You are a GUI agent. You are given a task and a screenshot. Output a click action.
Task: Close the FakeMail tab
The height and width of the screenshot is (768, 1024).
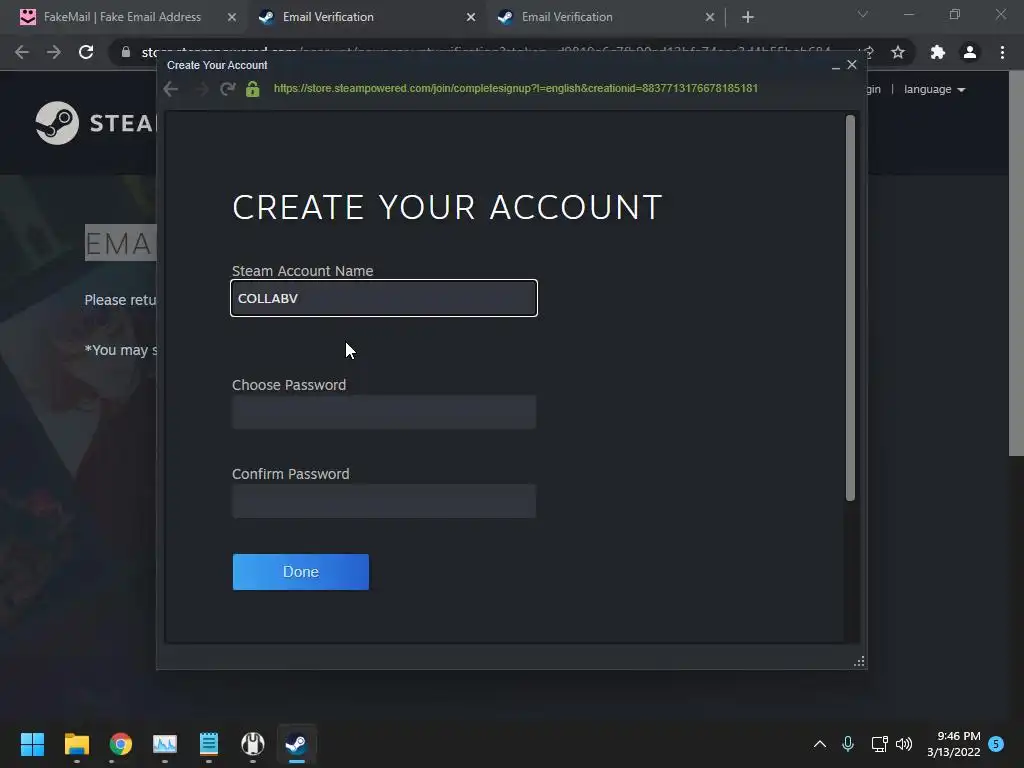coord(232,18)
